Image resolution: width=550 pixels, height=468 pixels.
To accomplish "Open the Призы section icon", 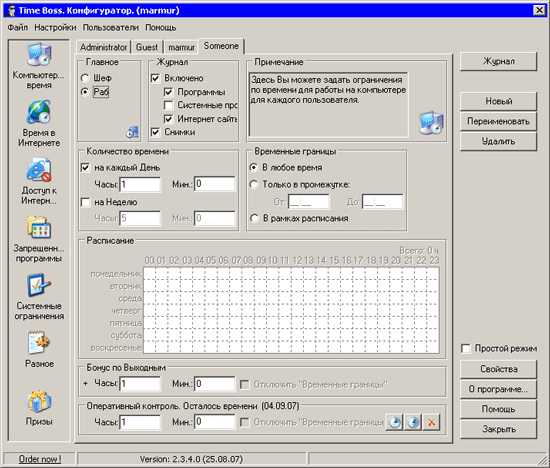I will (39, 401).
